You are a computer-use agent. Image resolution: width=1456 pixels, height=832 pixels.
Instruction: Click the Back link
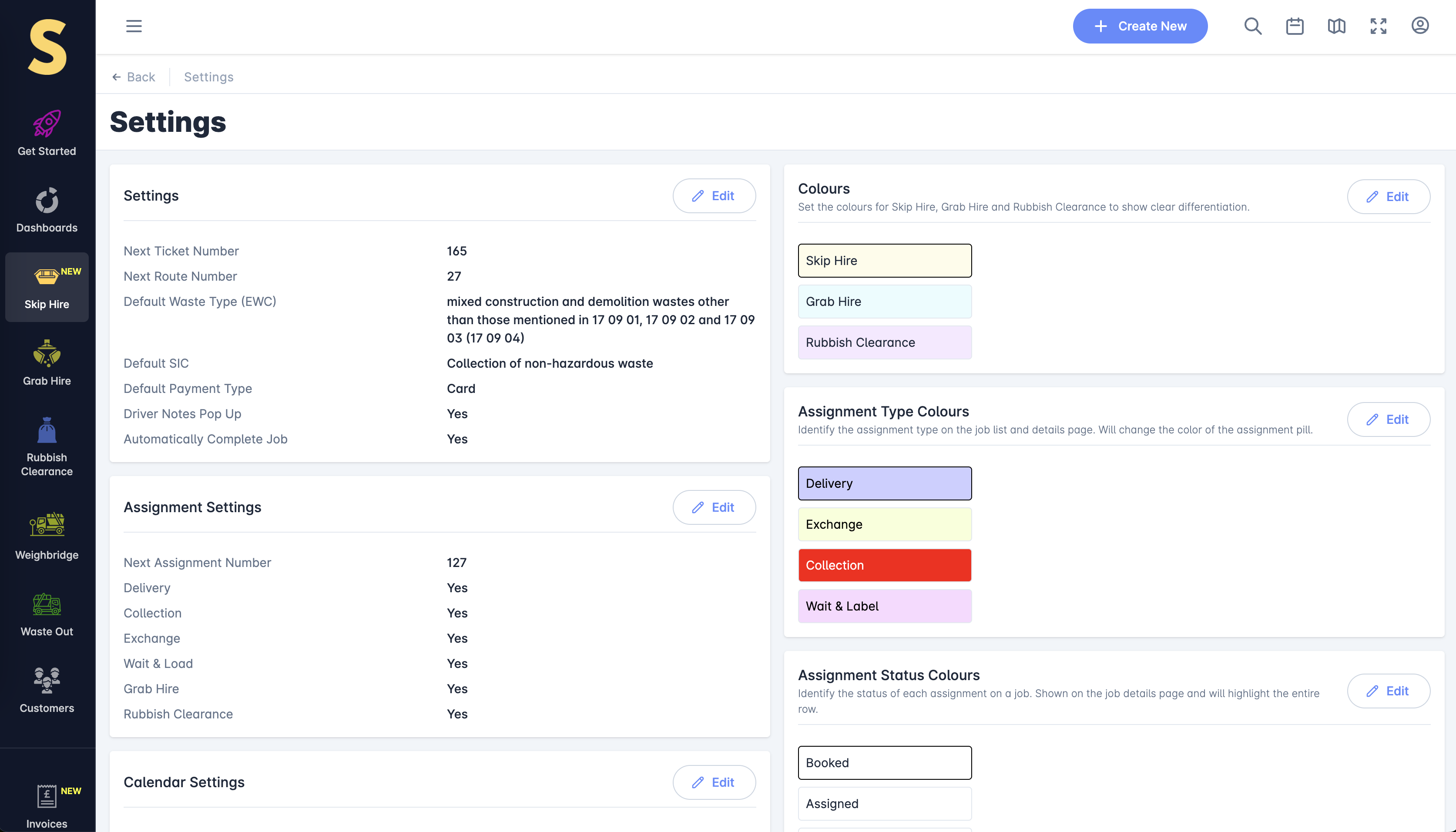pyautogui.click(x=134, y=77)
